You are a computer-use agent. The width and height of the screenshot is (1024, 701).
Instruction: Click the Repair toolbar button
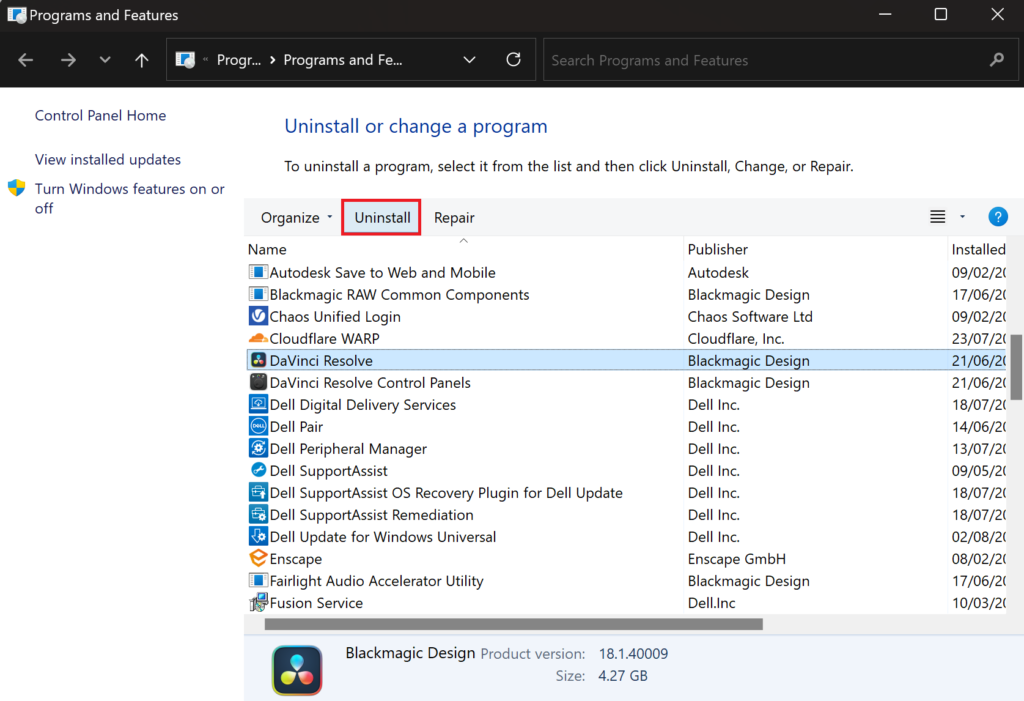[454, 218]
